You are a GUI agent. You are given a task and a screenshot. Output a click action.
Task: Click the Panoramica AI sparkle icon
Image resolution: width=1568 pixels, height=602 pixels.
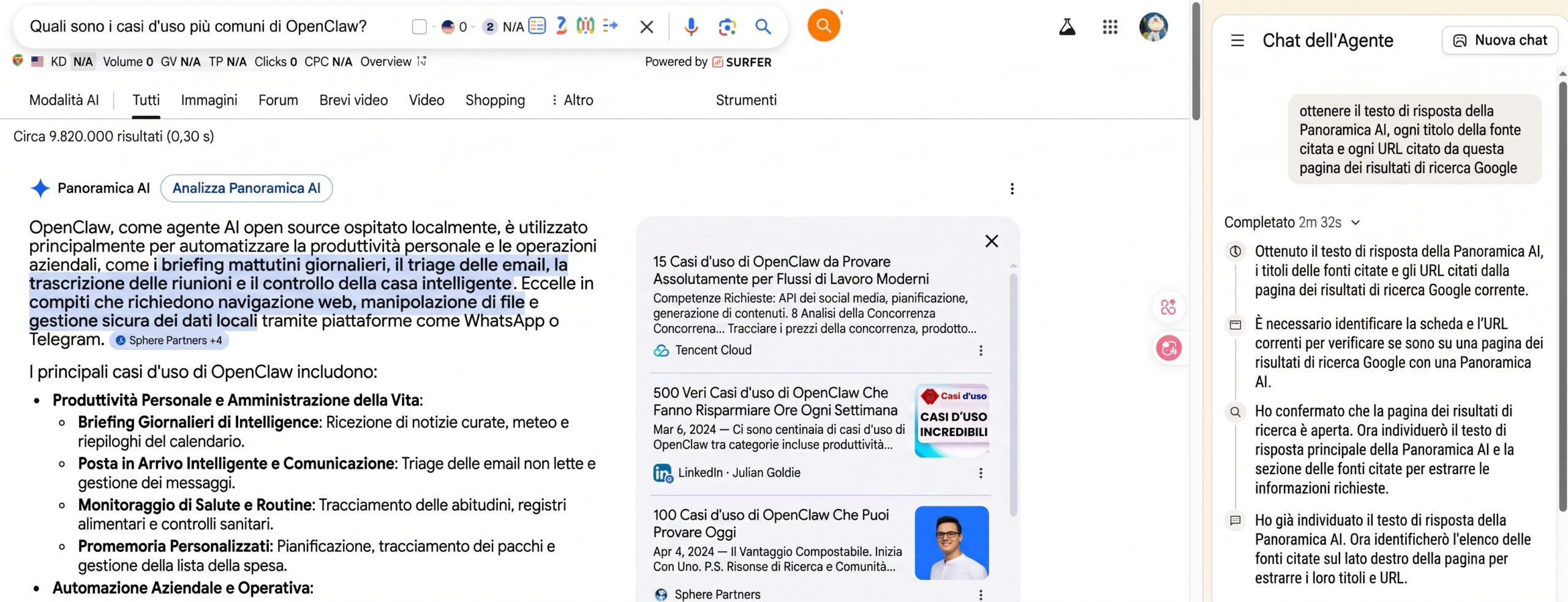coord(40,188)
